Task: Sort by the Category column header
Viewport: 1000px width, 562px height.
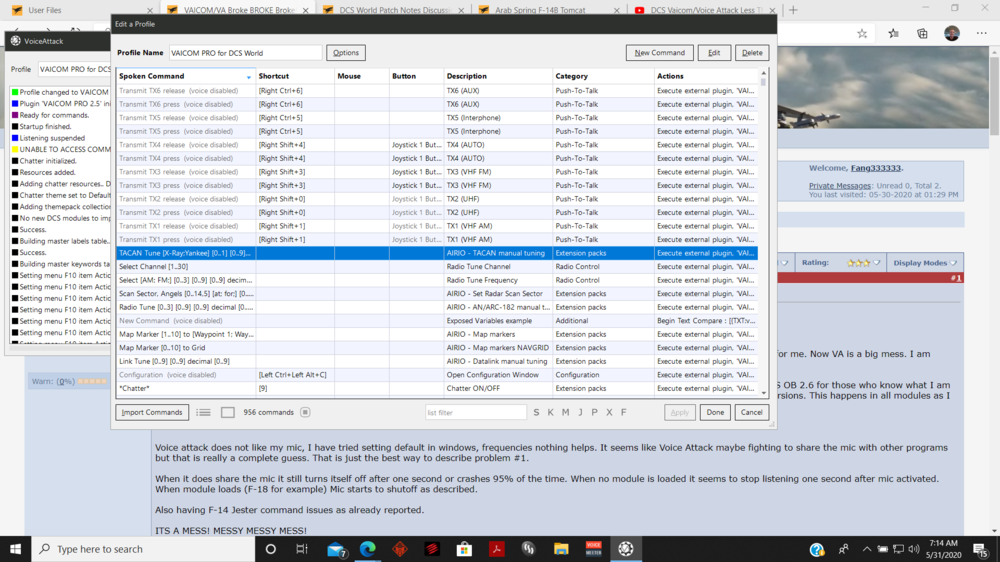Action: coord(603,76)
